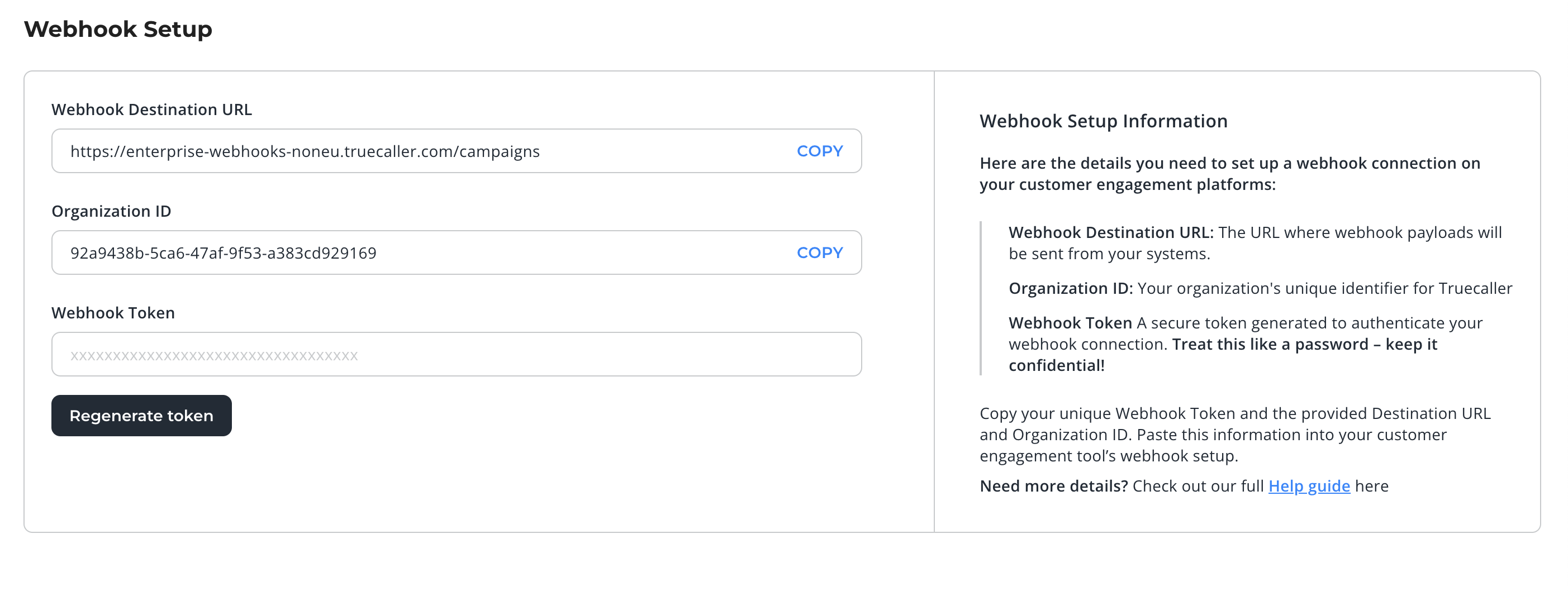Click the 'Need more details?' text
Image resolution: width=1568 pixels, height=591 pixels.
point(1054,485)
